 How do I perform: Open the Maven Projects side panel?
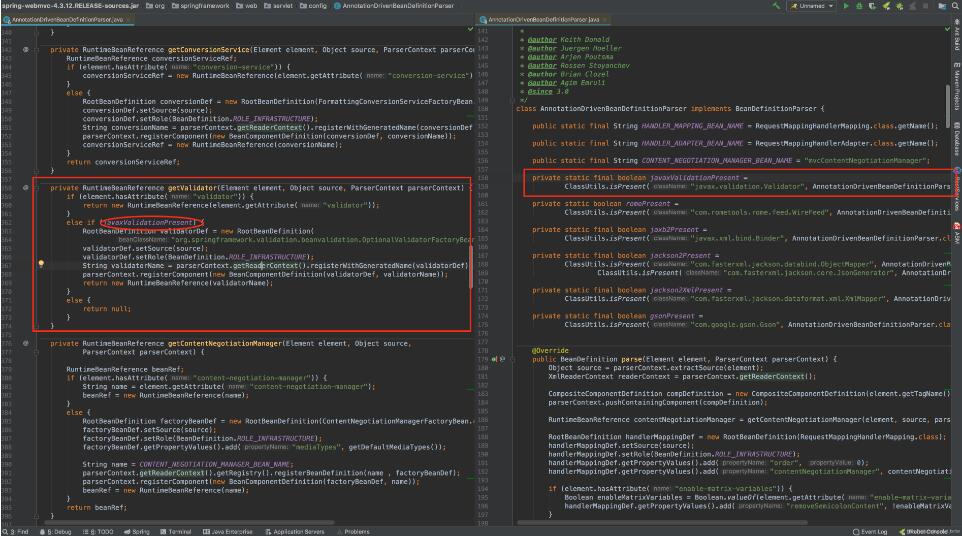(957, 86)
